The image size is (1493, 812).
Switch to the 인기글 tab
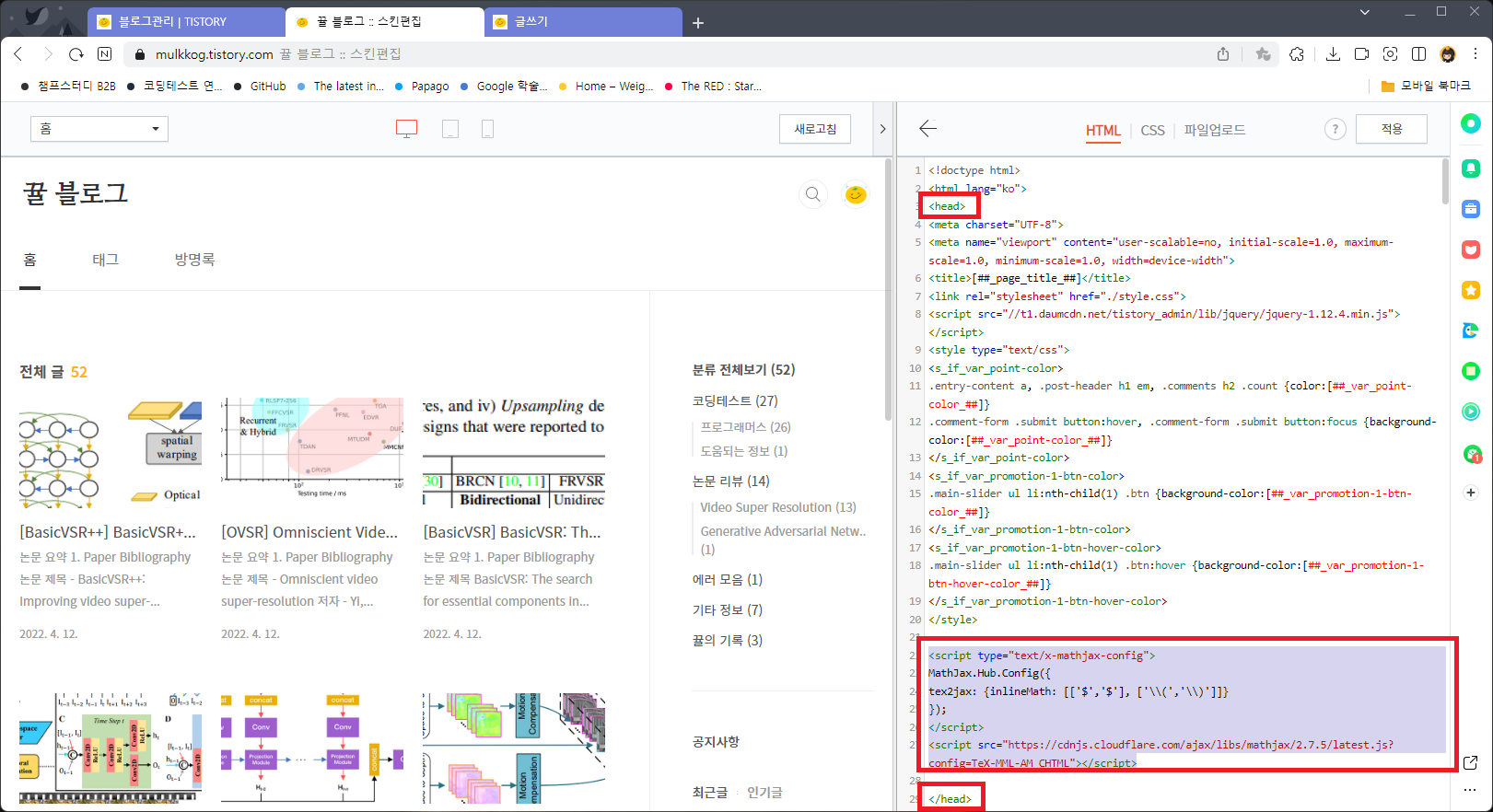click(764, 793)
